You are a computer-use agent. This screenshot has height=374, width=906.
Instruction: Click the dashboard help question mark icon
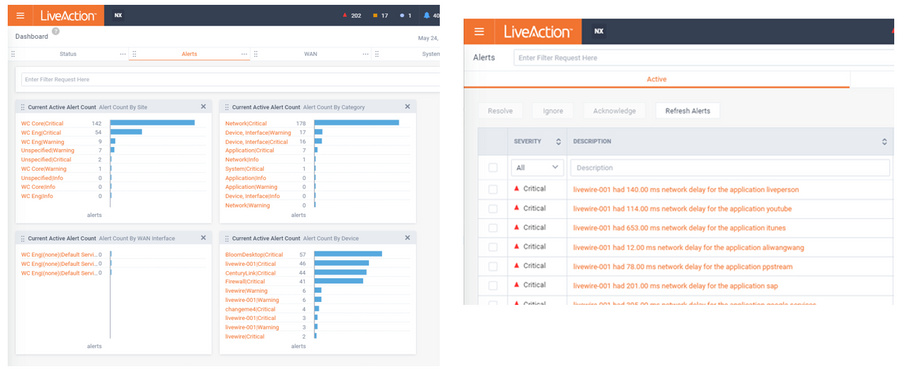click(55, 31)
